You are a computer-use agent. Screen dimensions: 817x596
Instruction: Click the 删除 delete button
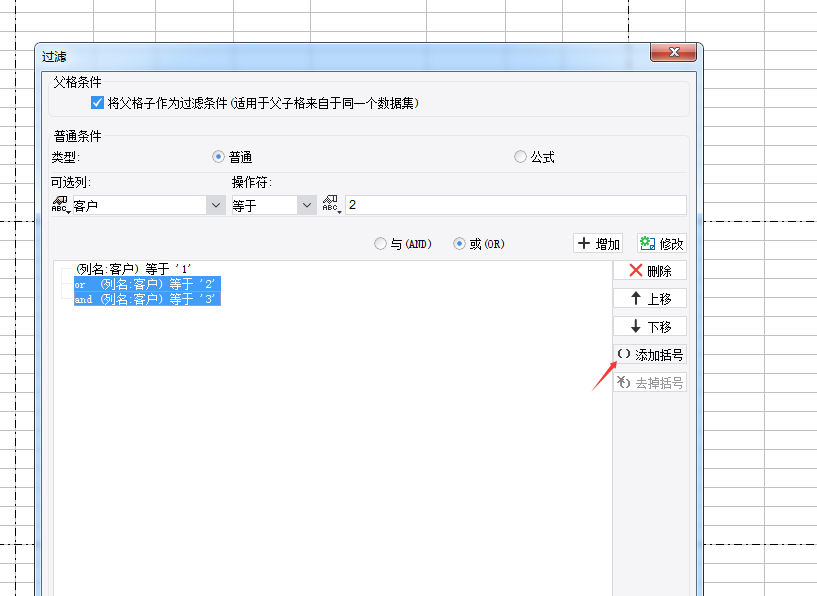[x=650, y=270]
